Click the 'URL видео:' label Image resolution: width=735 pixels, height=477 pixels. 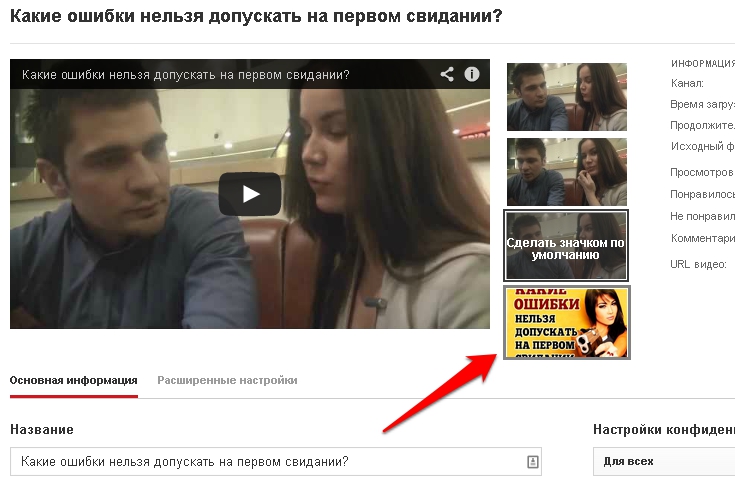[698, 265]
